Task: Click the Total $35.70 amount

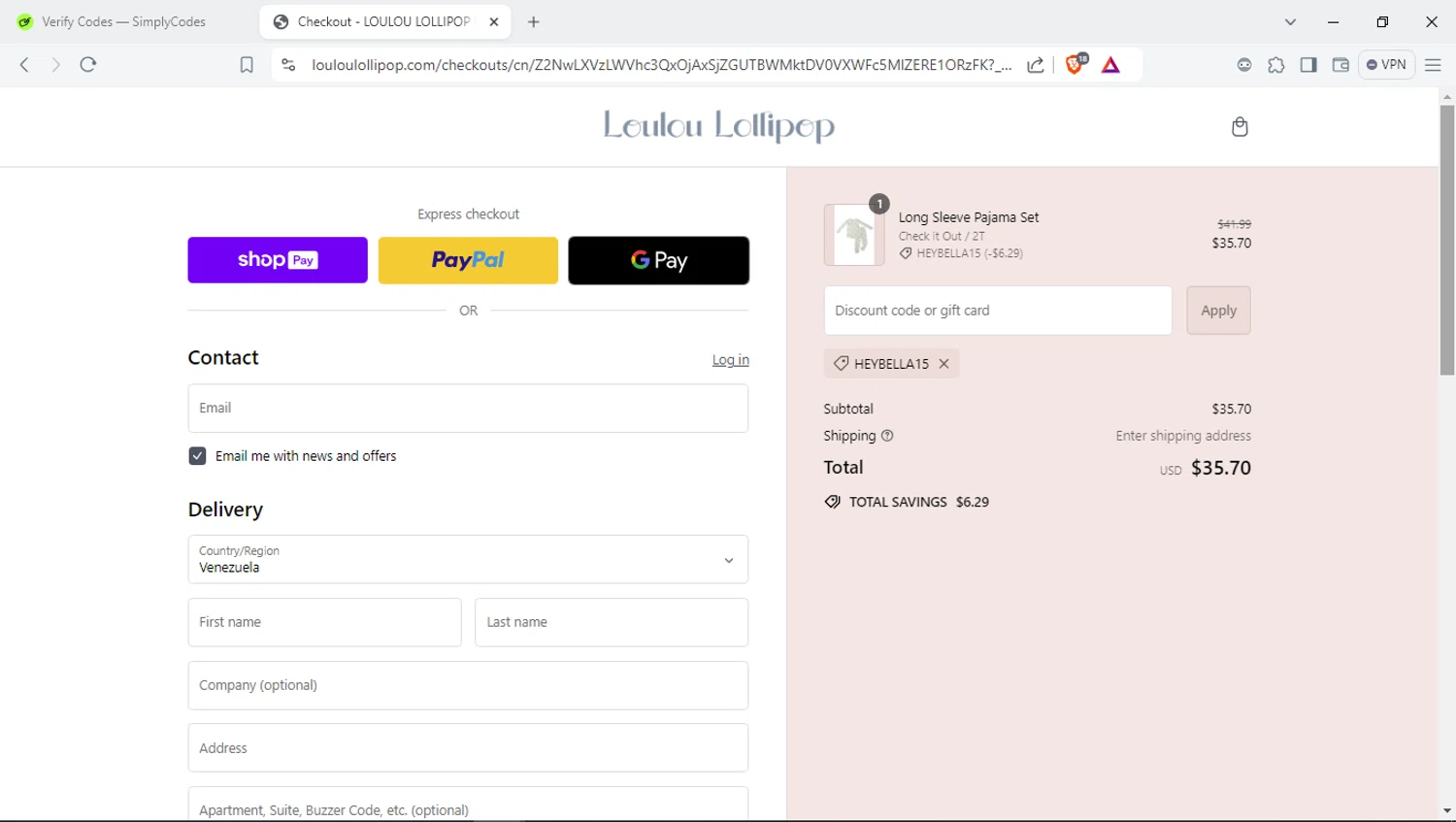Action: coord(1221,468)
